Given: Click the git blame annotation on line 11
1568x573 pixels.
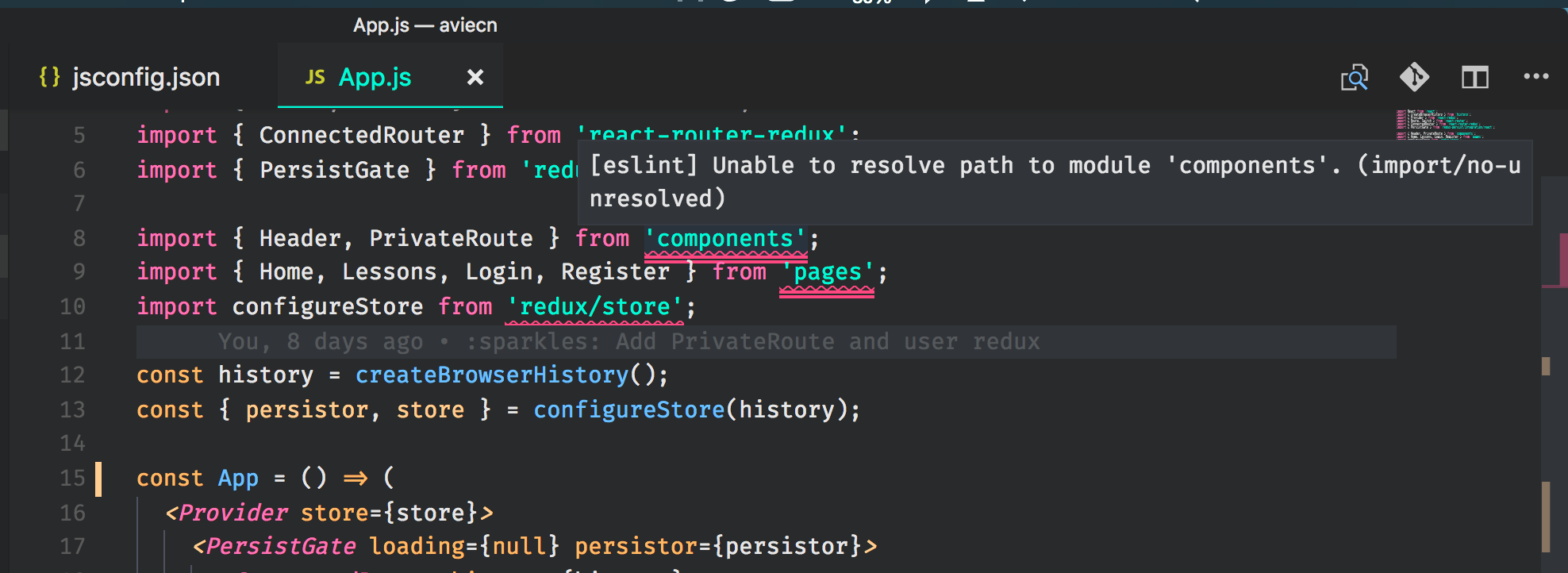Looking at the screenshot, I should click(628, 341).
